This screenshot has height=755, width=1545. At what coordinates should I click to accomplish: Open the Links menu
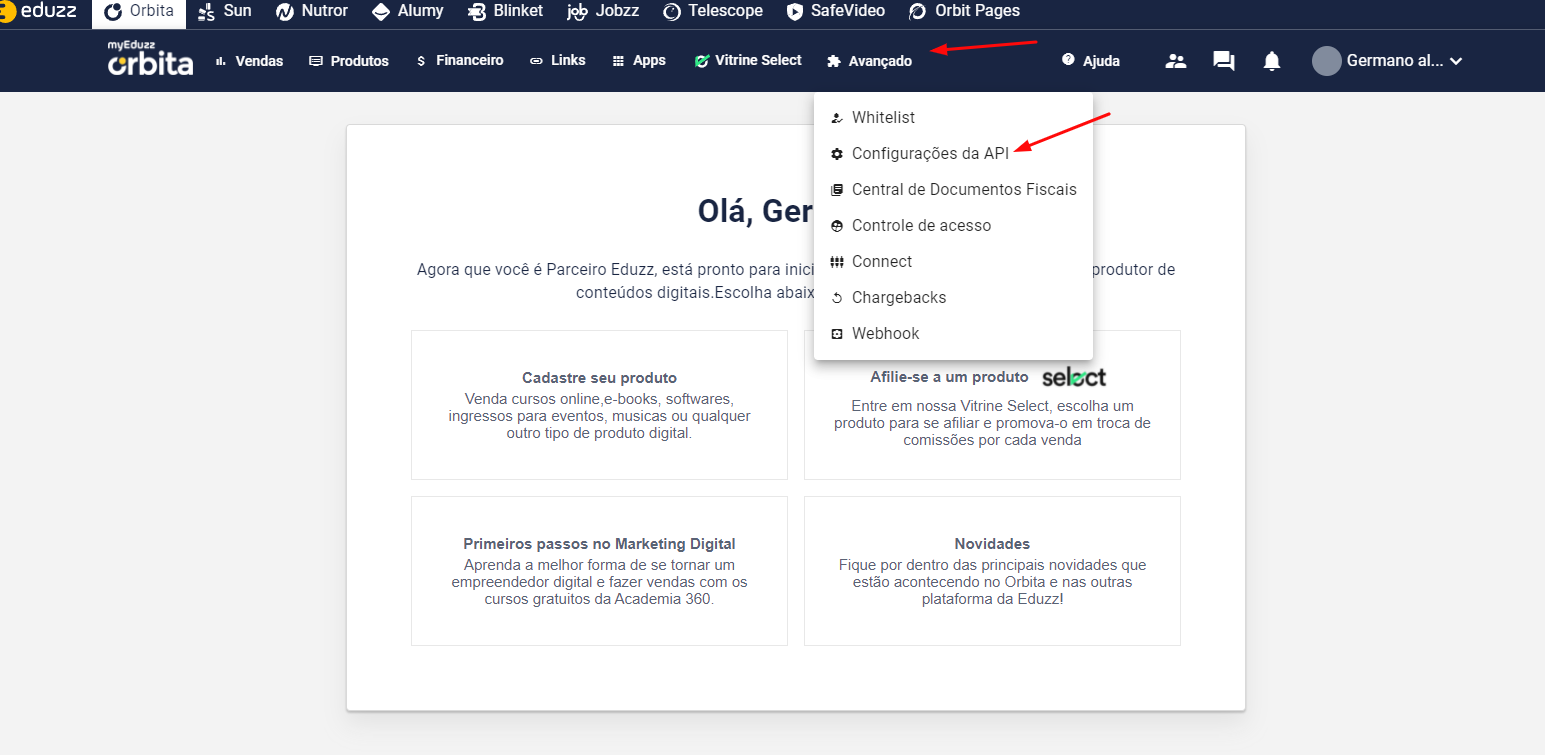pos(558,61)
